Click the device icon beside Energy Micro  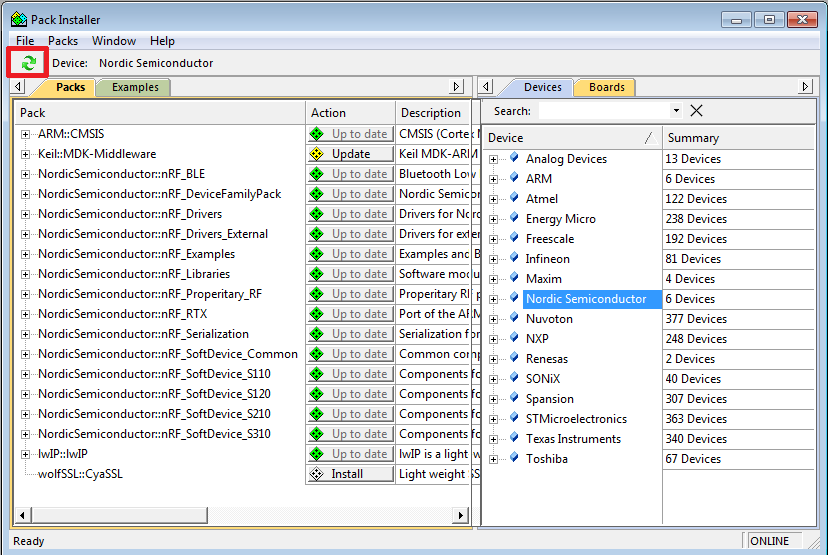pos(514,218)
